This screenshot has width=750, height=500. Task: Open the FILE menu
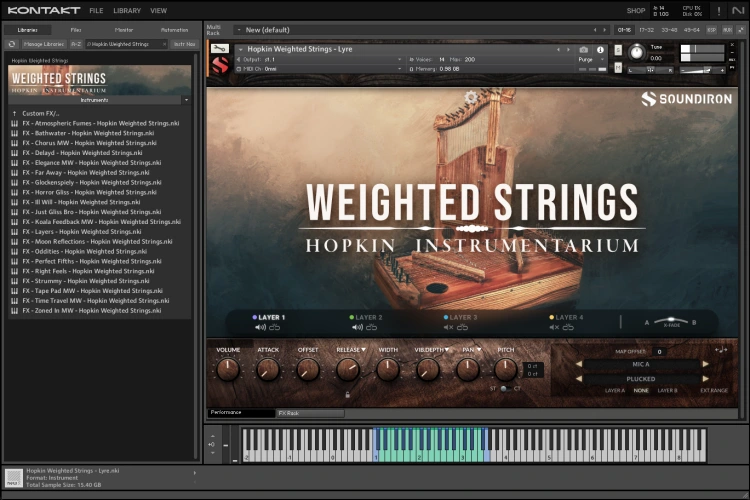(96, 10)
